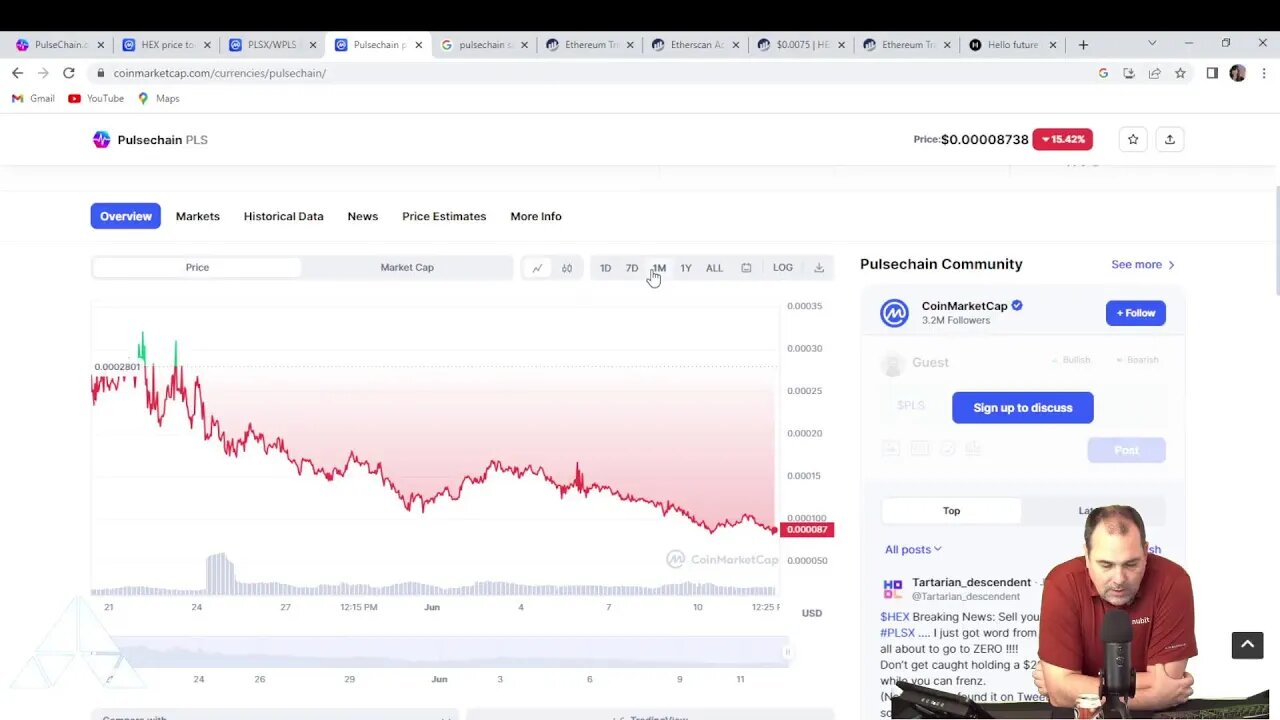Open the Overview tab

(126, 216)
